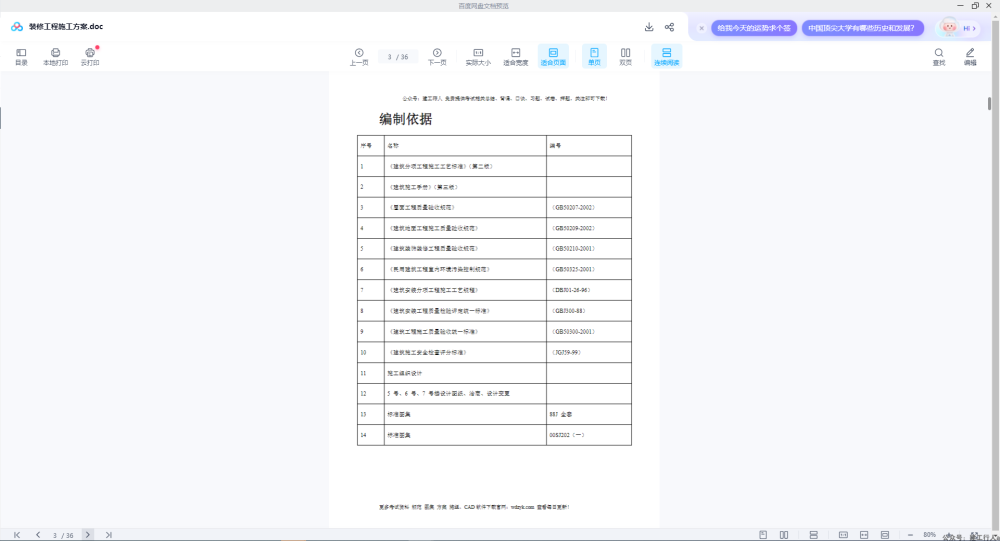Click cell (GB50209-2002)
This screenshot has width=1000, height=541.
pos(573,228)
